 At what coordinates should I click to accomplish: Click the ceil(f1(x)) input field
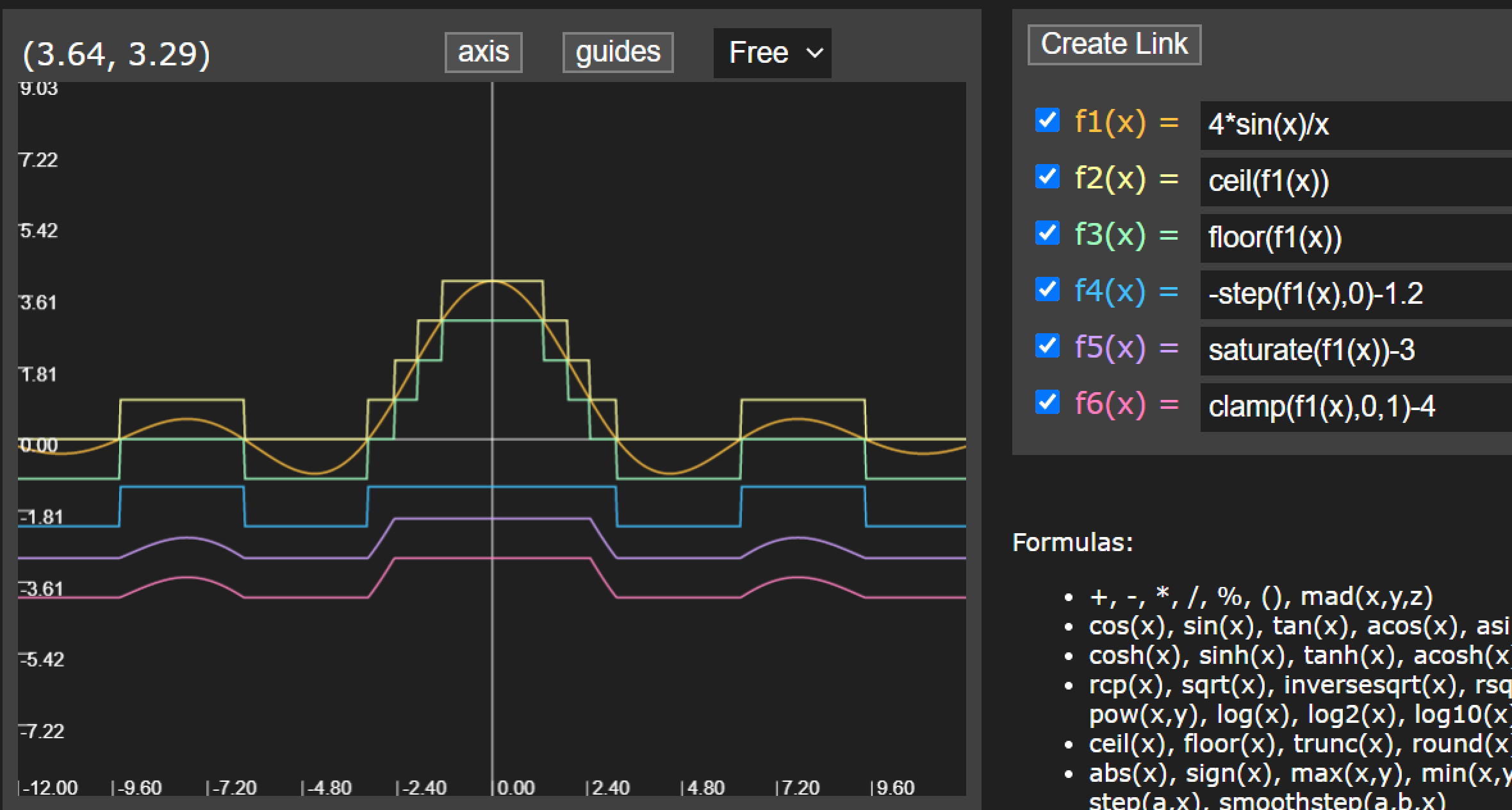coord(1352,181)
